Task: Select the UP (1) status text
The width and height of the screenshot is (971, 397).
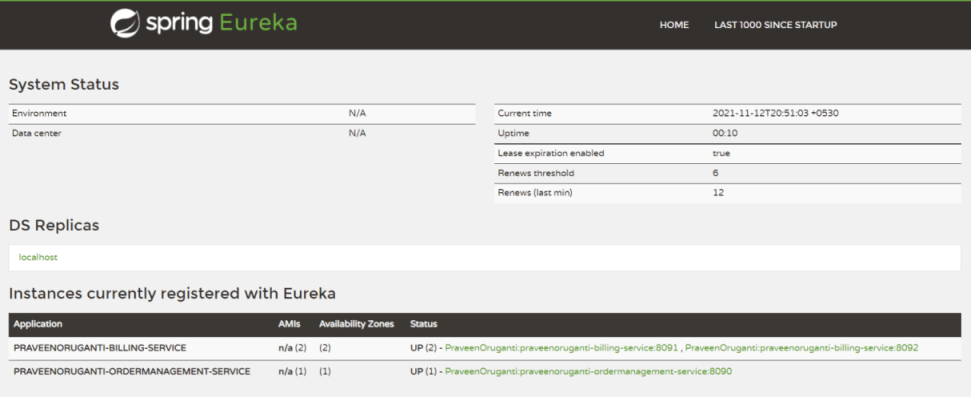Action: tap(424, 372)
